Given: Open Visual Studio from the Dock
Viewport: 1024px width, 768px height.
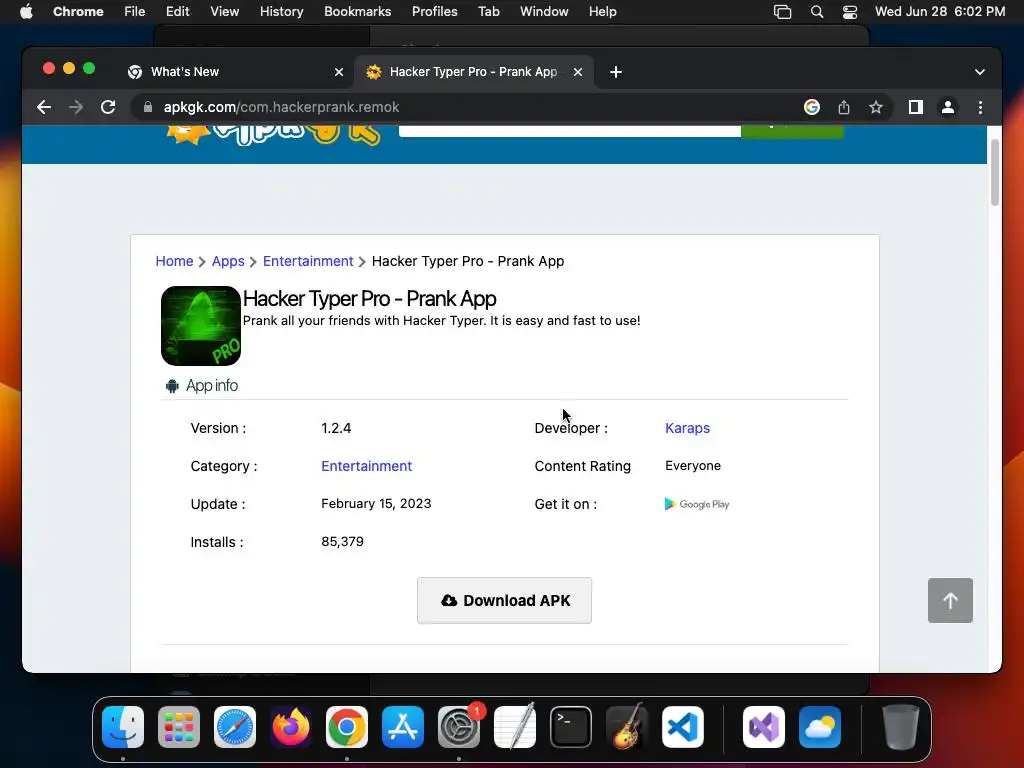Looking at the screenshot, I should pos(763,727).
